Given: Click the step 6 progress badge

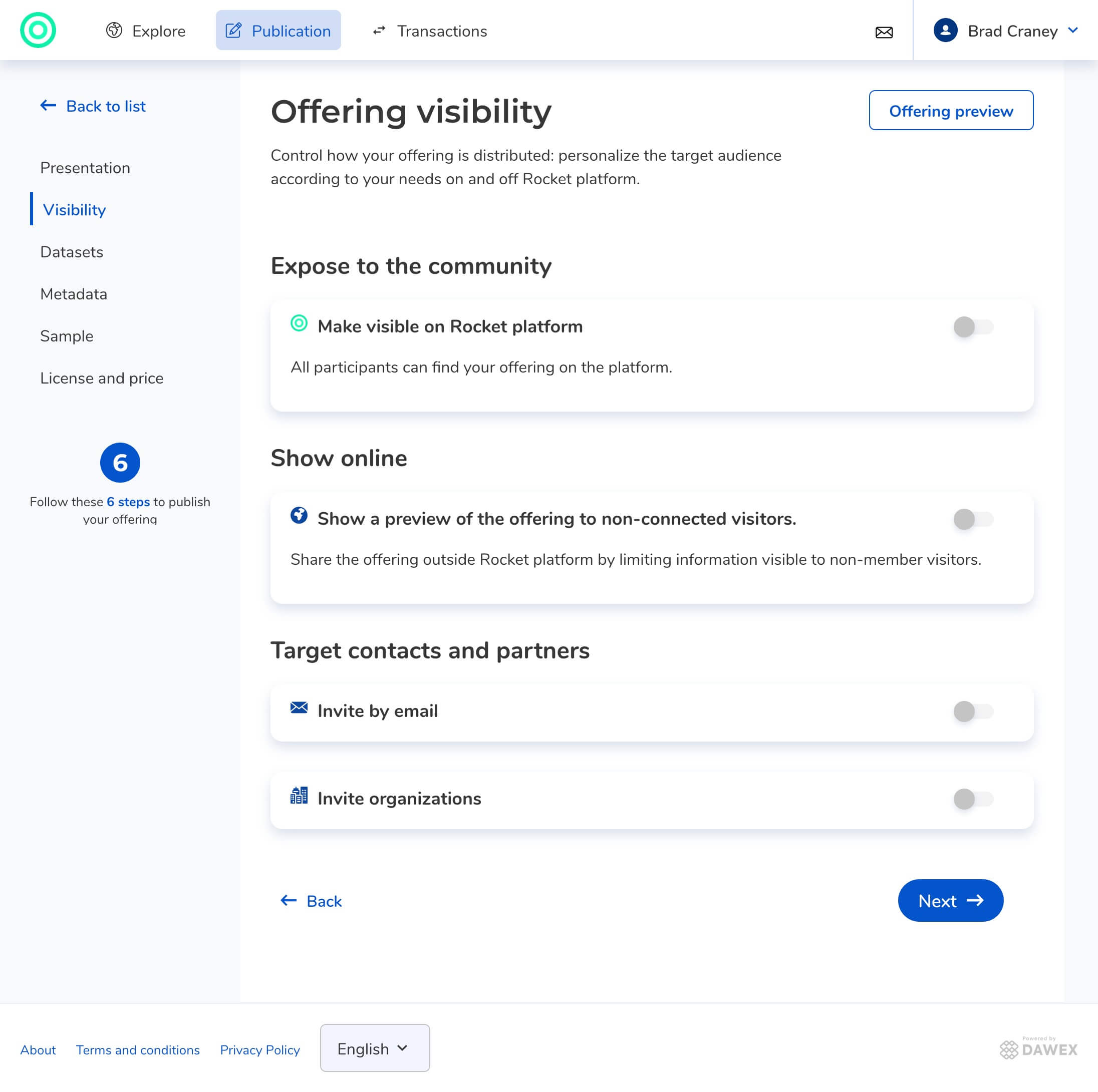Looking at the screenshot, I should (x=120, y=463).
